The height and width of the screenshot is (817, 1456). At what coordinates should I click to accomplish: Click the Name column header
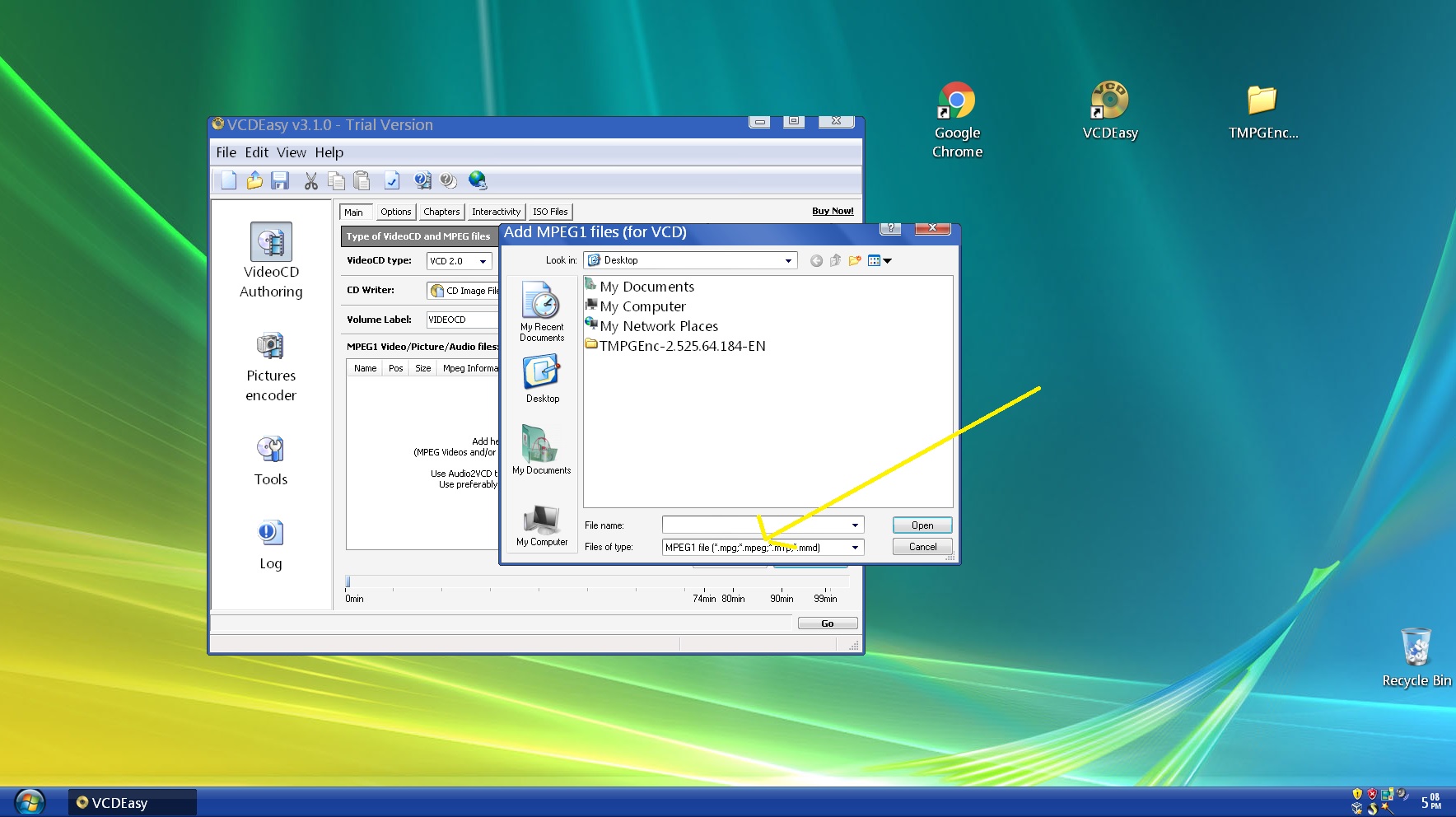[365, 368]
